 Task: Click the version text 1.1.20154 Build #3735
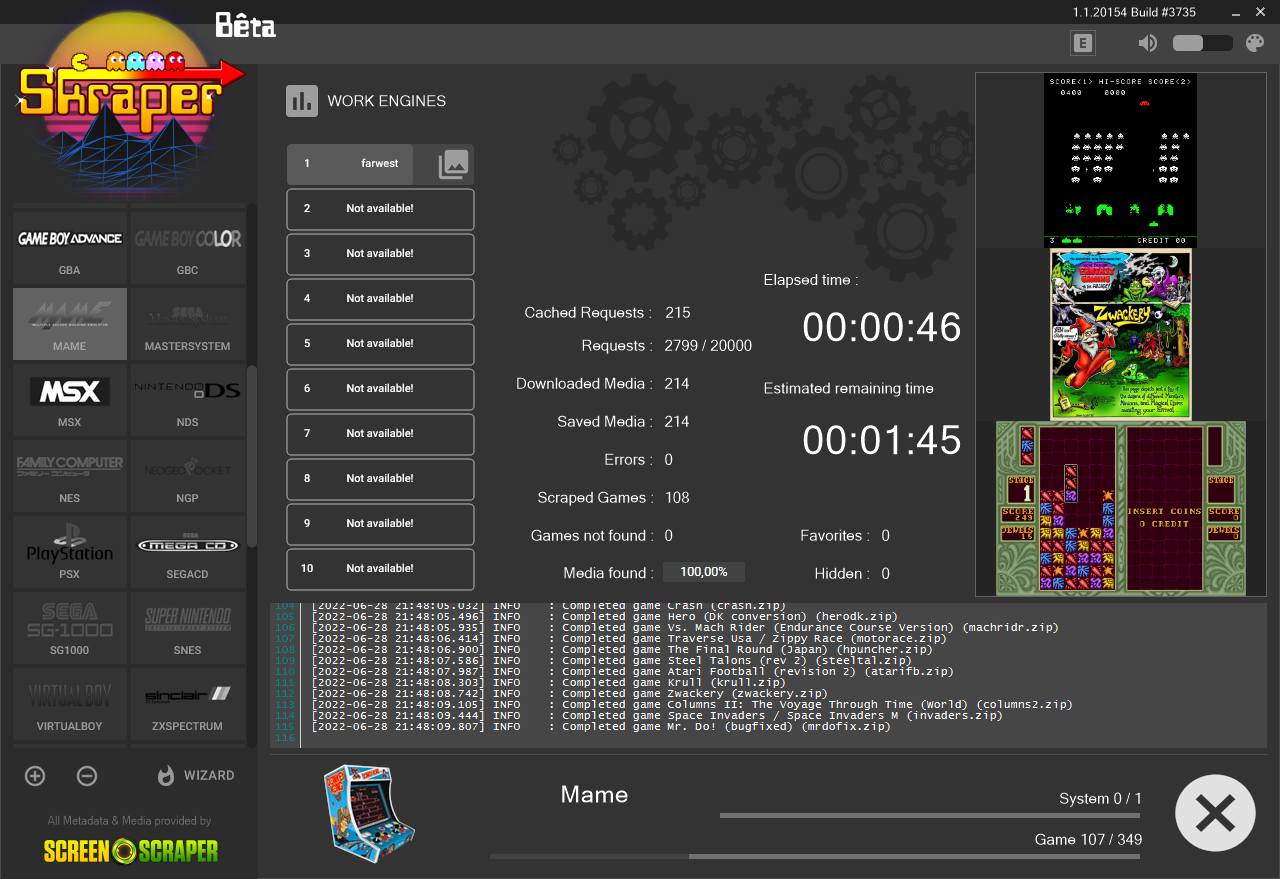click(1134, 12)
